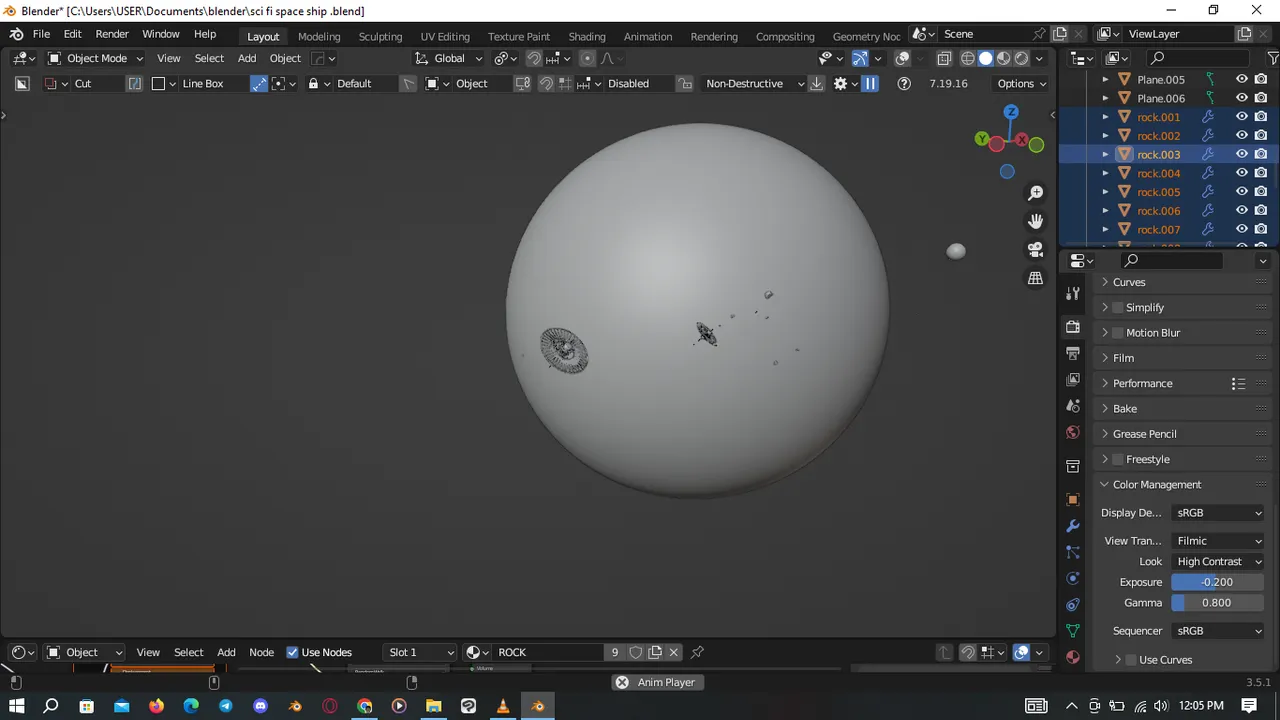
Task: Toggle snapping magnet in viewport header
Action: [x=534, y=58]
